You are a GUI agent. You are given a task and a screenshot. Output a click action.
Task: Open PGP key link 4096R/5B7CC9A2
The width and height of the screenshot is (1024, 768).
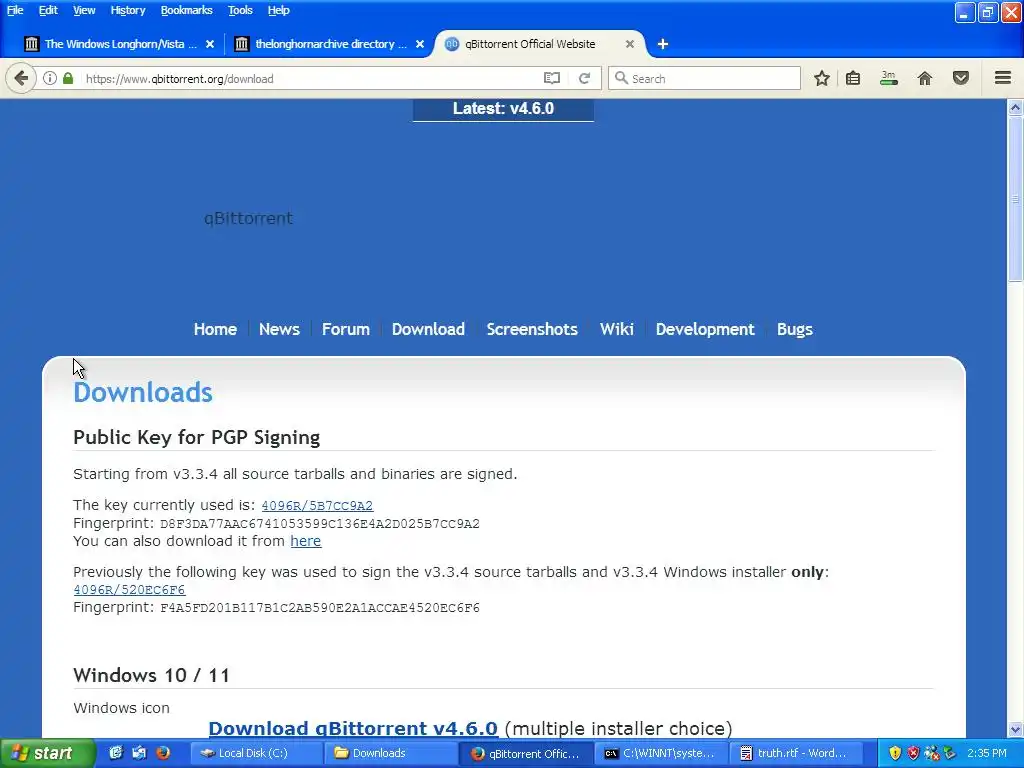(317, 505)
